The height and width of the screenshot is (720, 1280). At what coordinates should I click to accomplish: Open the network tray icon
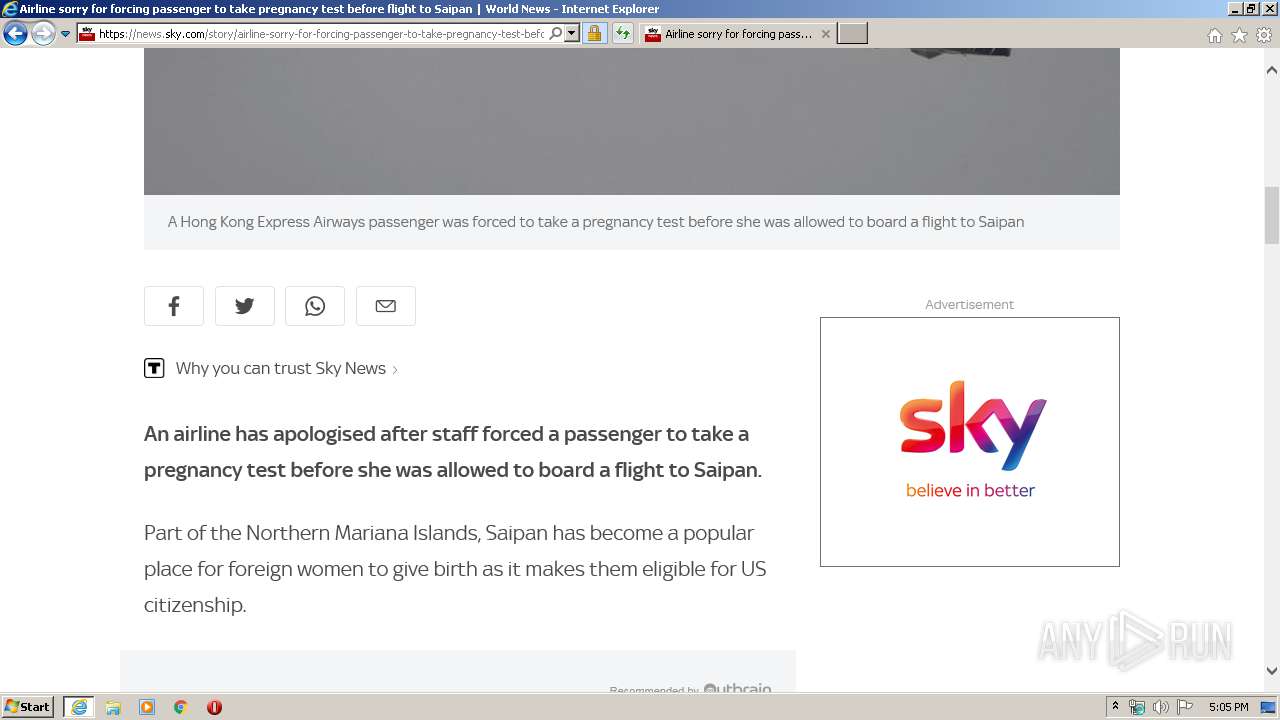(1137, 707)
